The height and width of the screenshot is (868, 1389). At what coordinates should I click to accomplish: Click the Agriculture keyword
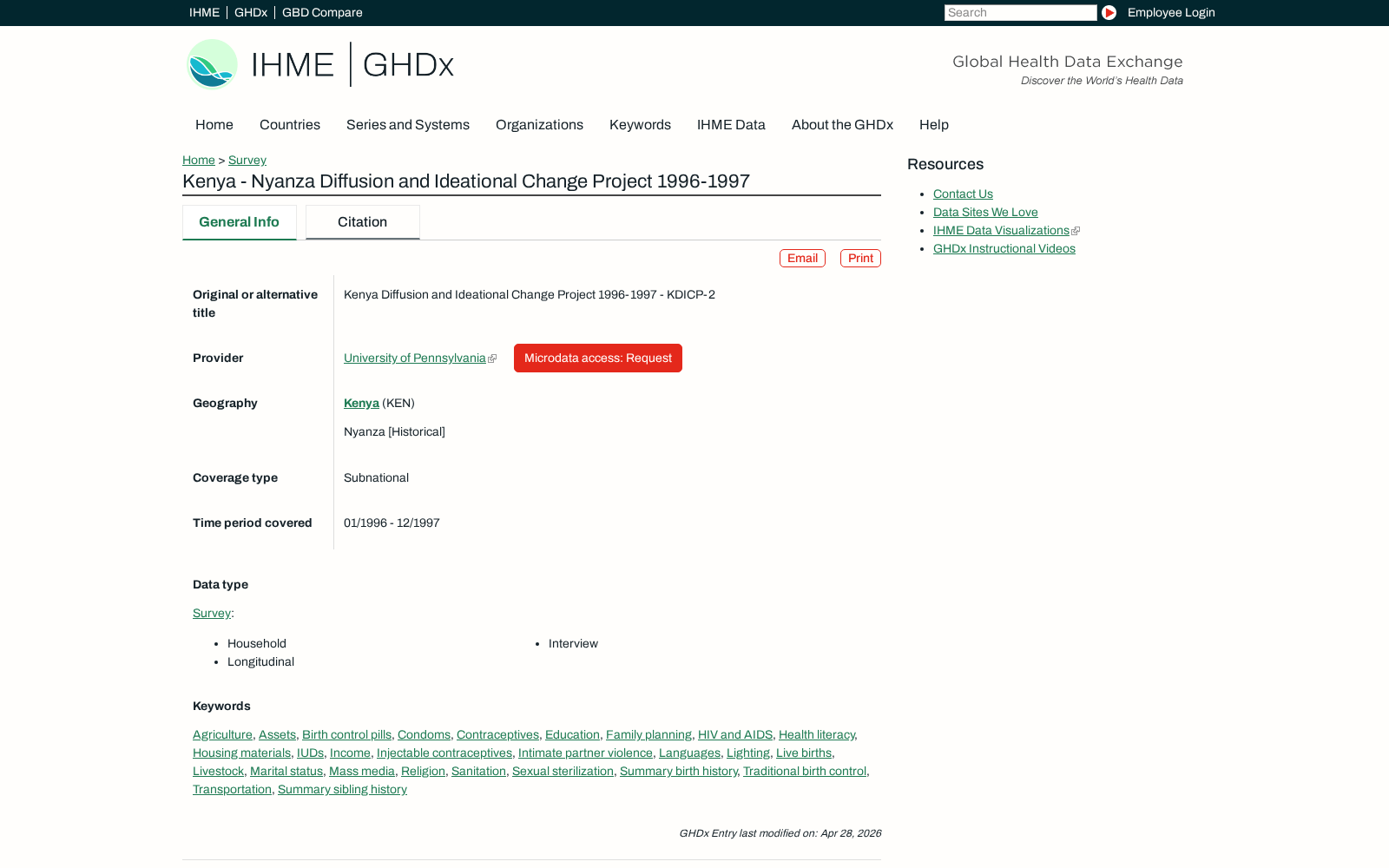point(222,734)
